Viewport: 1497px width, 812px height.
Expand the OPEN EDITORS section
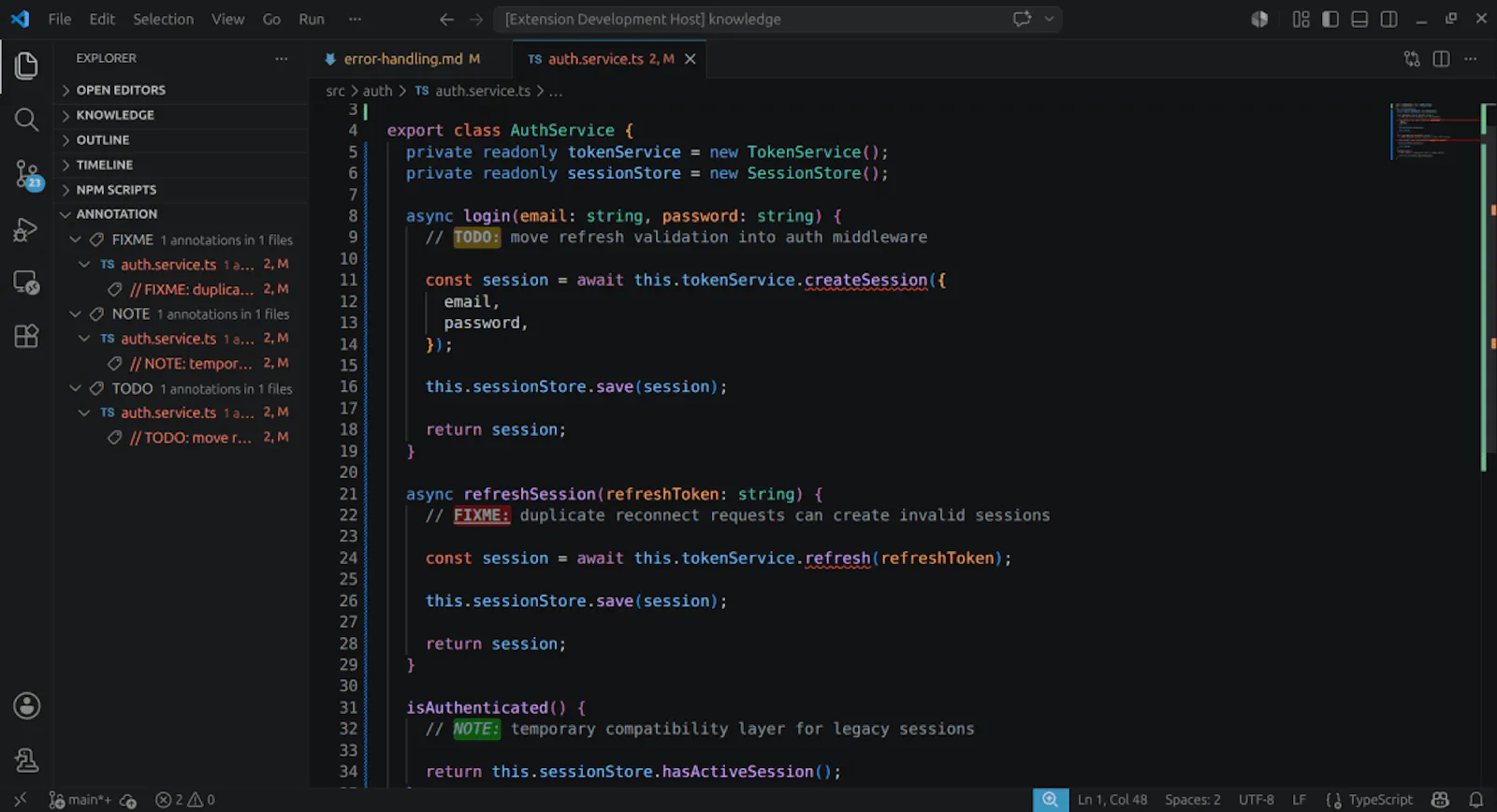click(181, 90)
